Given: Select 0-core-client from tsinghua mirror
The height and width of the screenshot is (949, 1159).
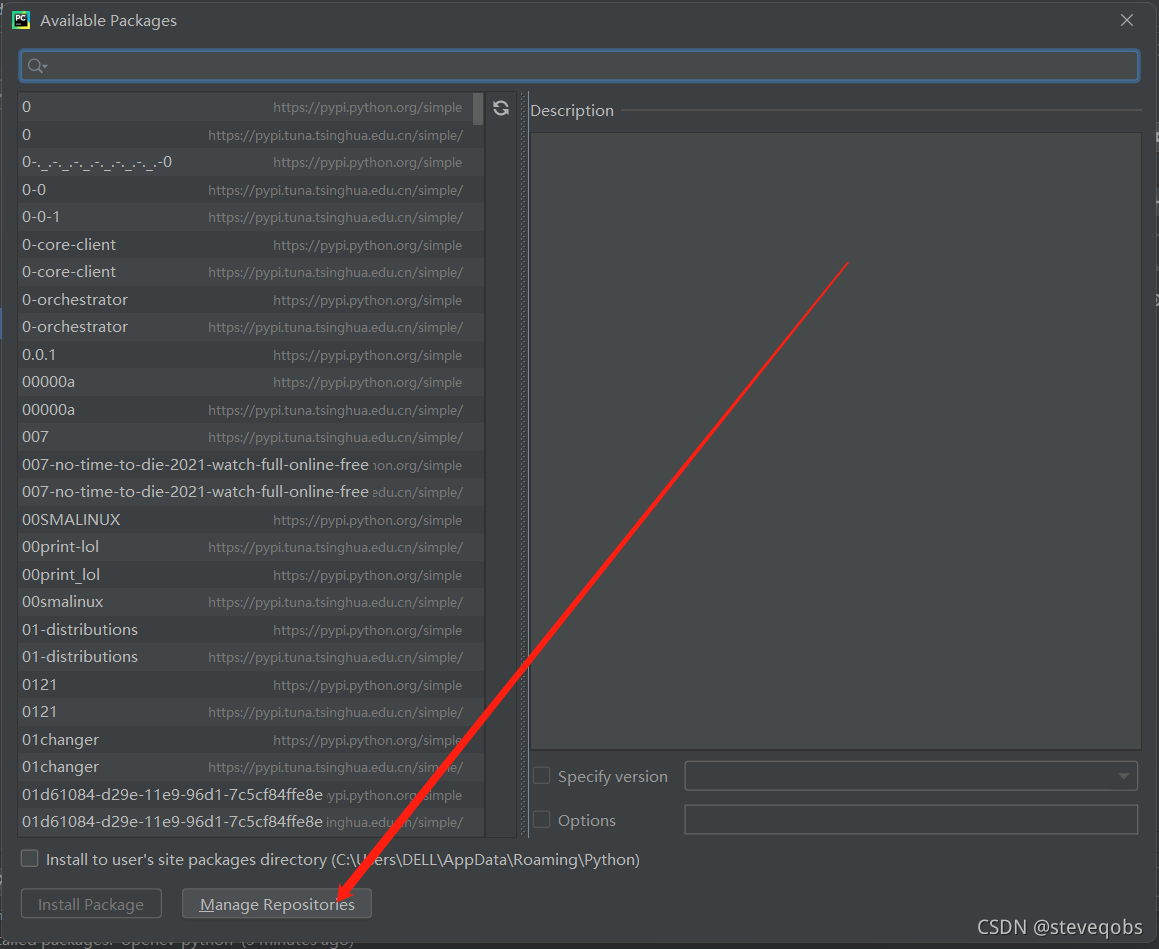Looking at the screenshot, I should tap(251, 272).
